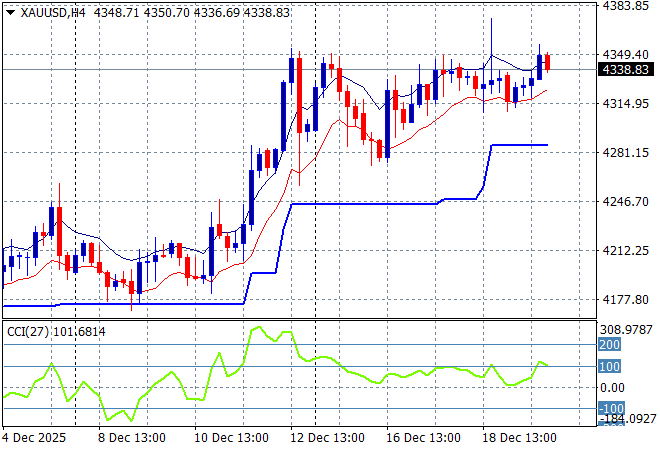The width and height of the screenshot is (660, 450).
Task: Click the CCI 200 level label
Action: pos(609,345)
